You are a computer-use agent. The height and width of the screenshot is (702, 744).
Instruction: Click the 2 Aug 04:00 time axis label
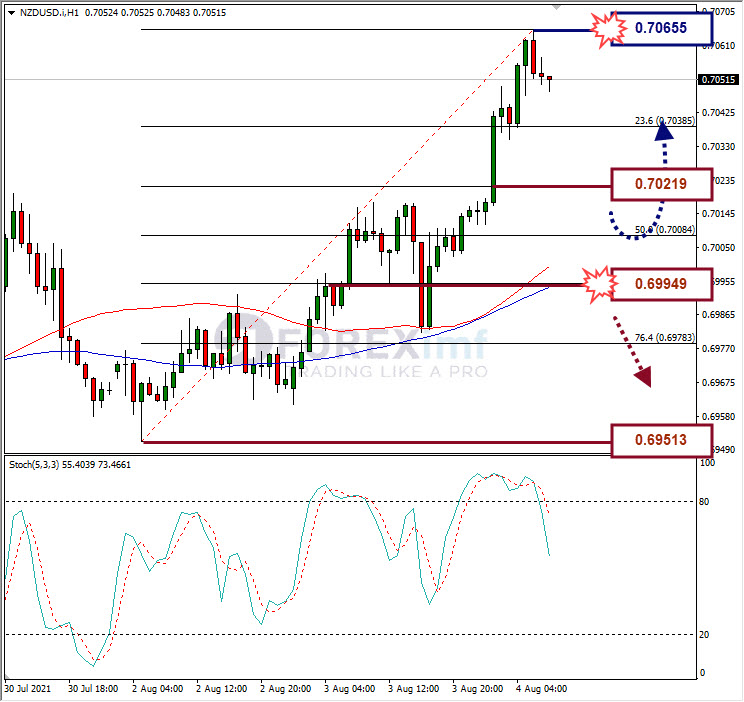[x=158, y=689]
